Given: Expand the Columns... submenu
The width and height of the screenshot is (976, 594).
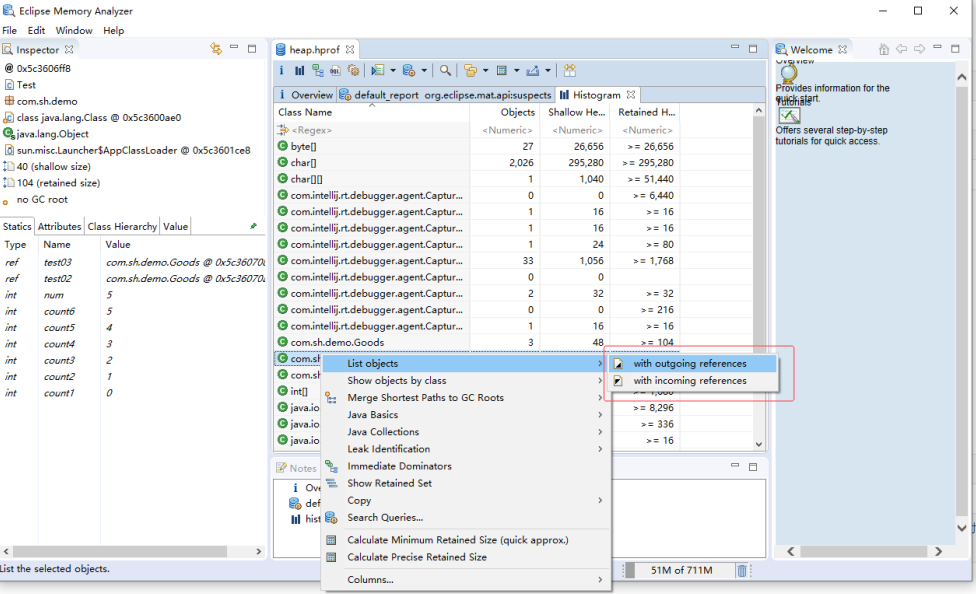Looking at the screenshot, I should (466, 579).
